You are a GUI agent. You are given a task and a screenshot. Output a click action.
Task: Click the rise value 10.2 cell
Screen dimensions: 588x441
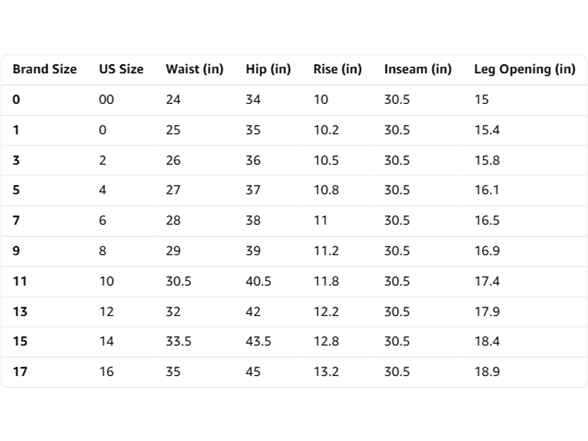point(326,130)
